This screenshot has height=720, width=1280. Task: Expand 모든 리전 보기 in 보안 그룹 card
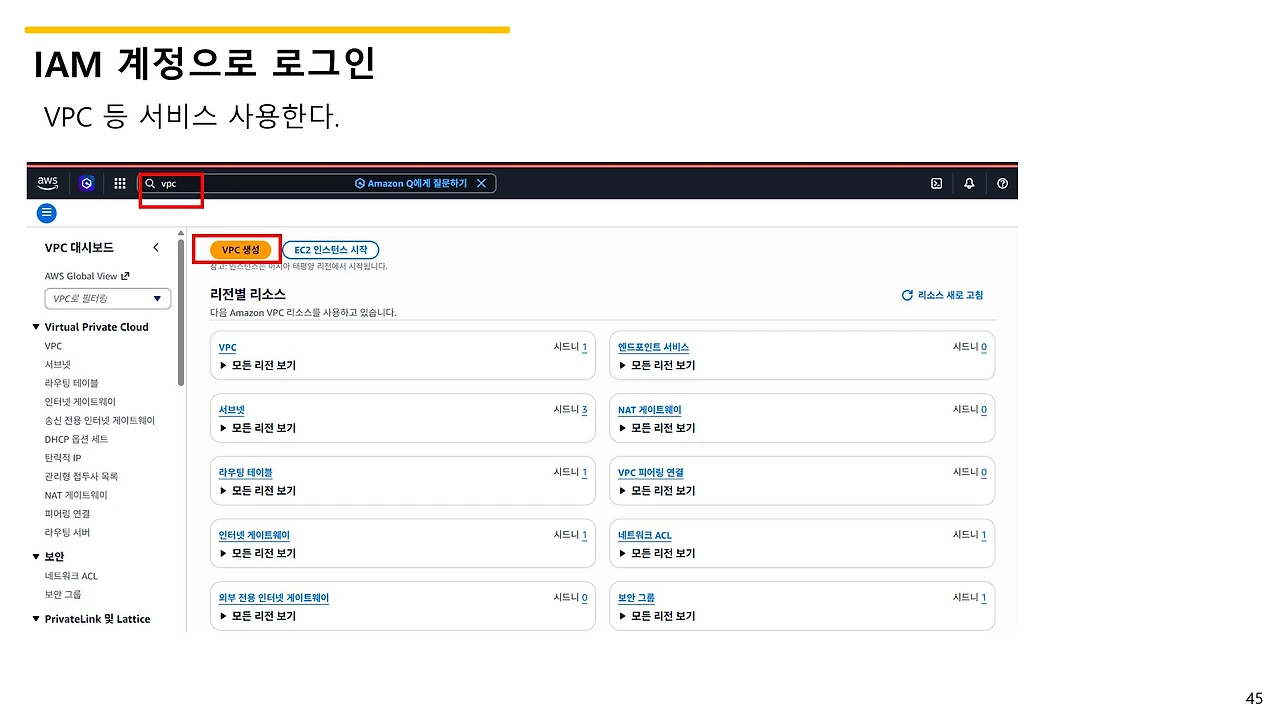click(657, 616)
